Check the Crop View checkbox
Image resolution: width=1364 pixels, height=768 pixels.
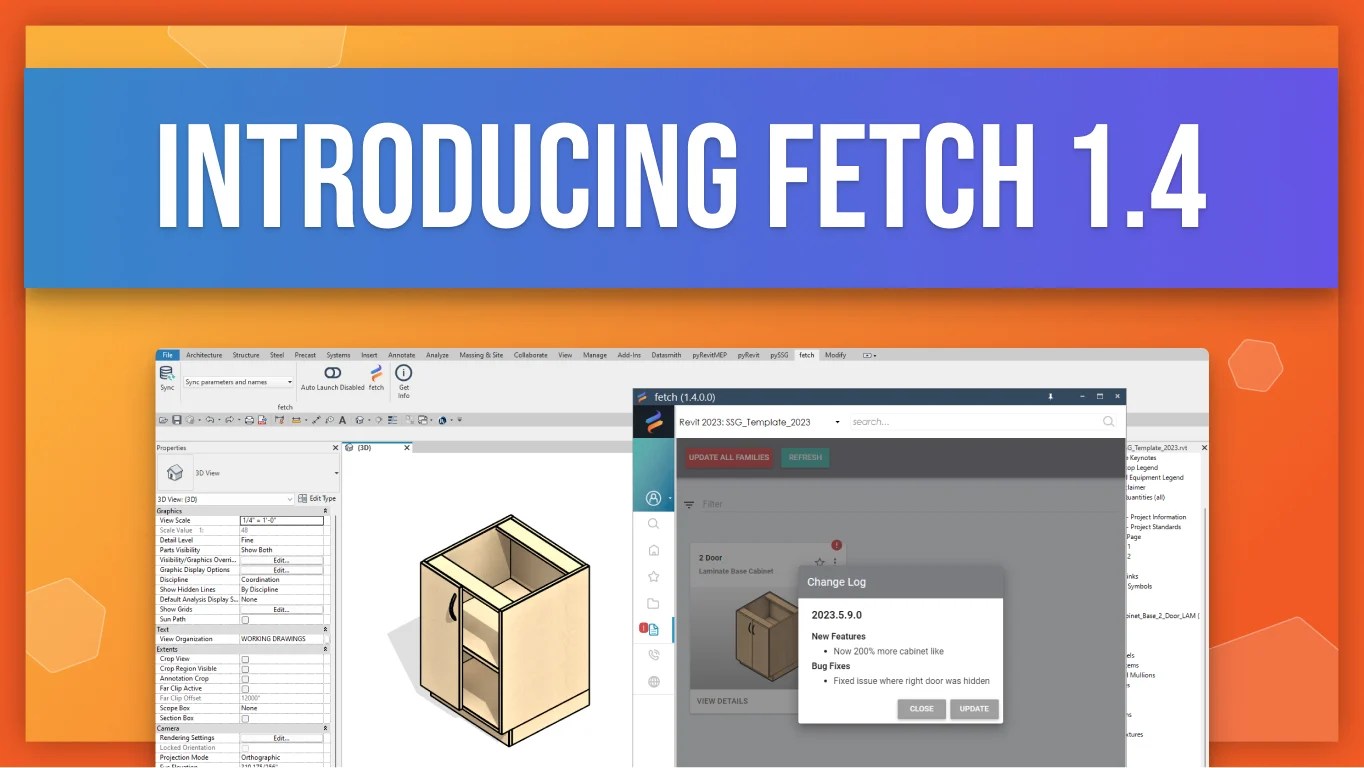pos(245,659)
